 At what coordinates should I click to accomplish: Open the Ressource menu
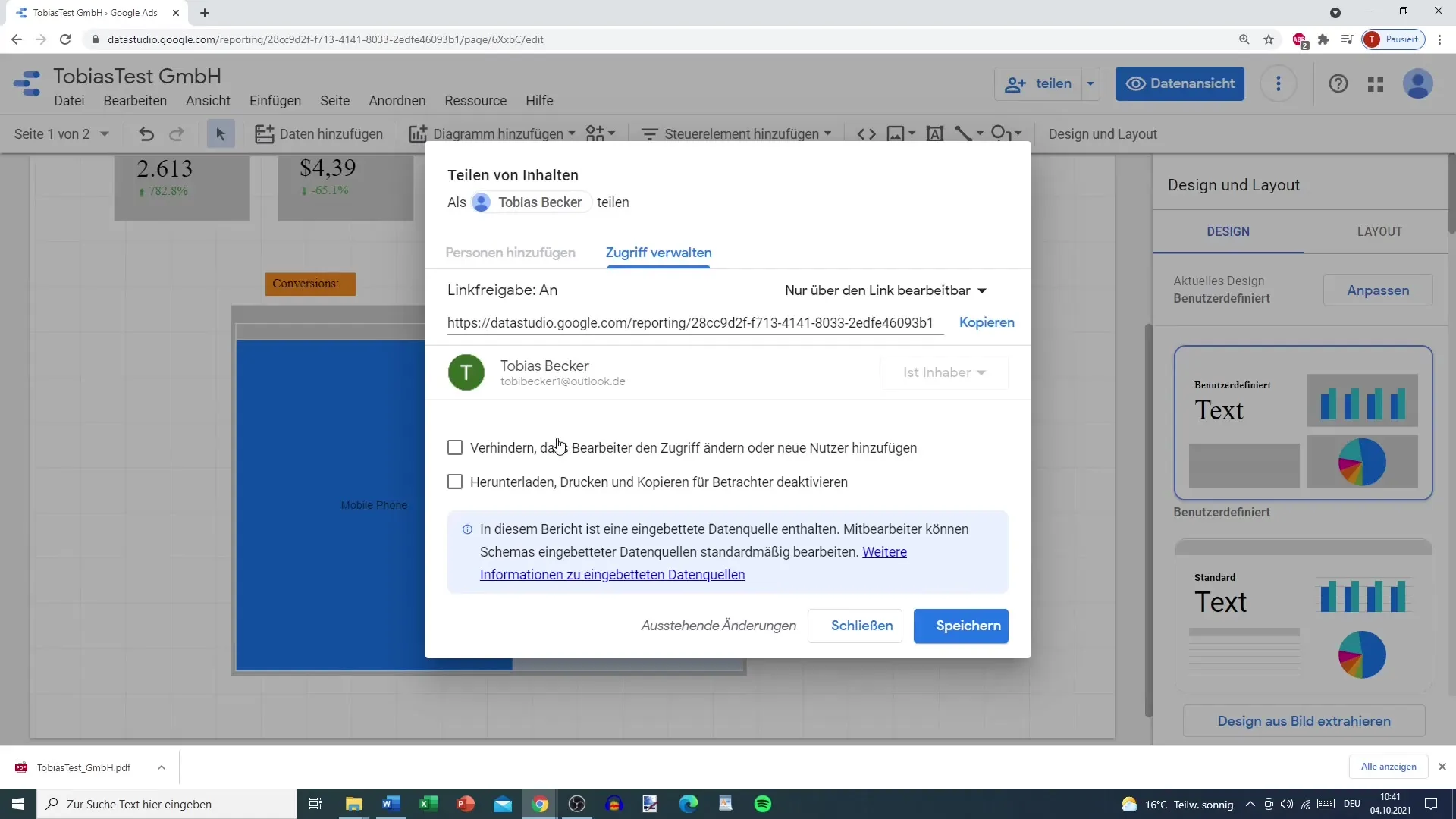475,101
